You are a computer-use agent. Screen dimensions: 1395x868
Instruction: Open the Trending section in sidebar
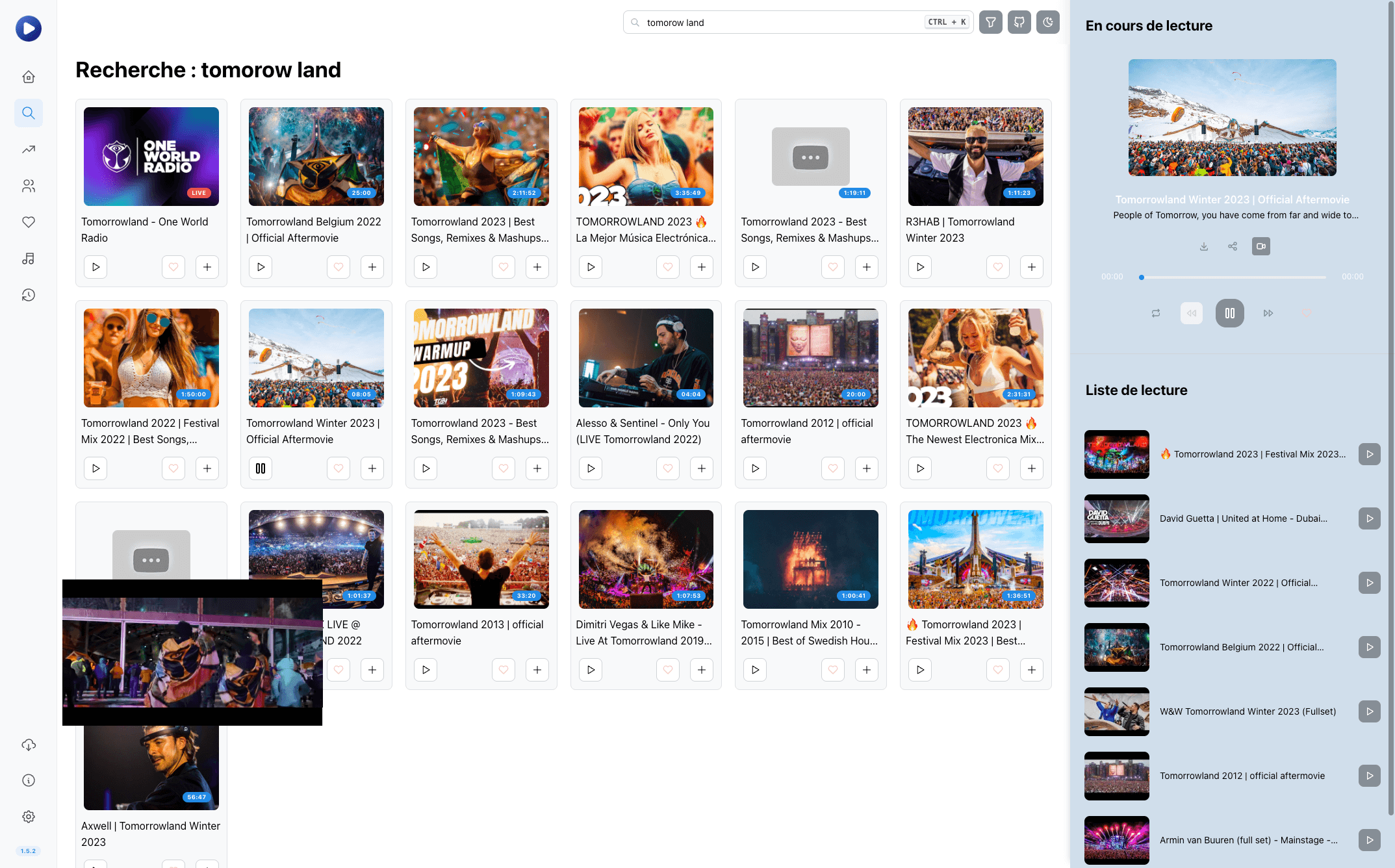click(29, 149)
